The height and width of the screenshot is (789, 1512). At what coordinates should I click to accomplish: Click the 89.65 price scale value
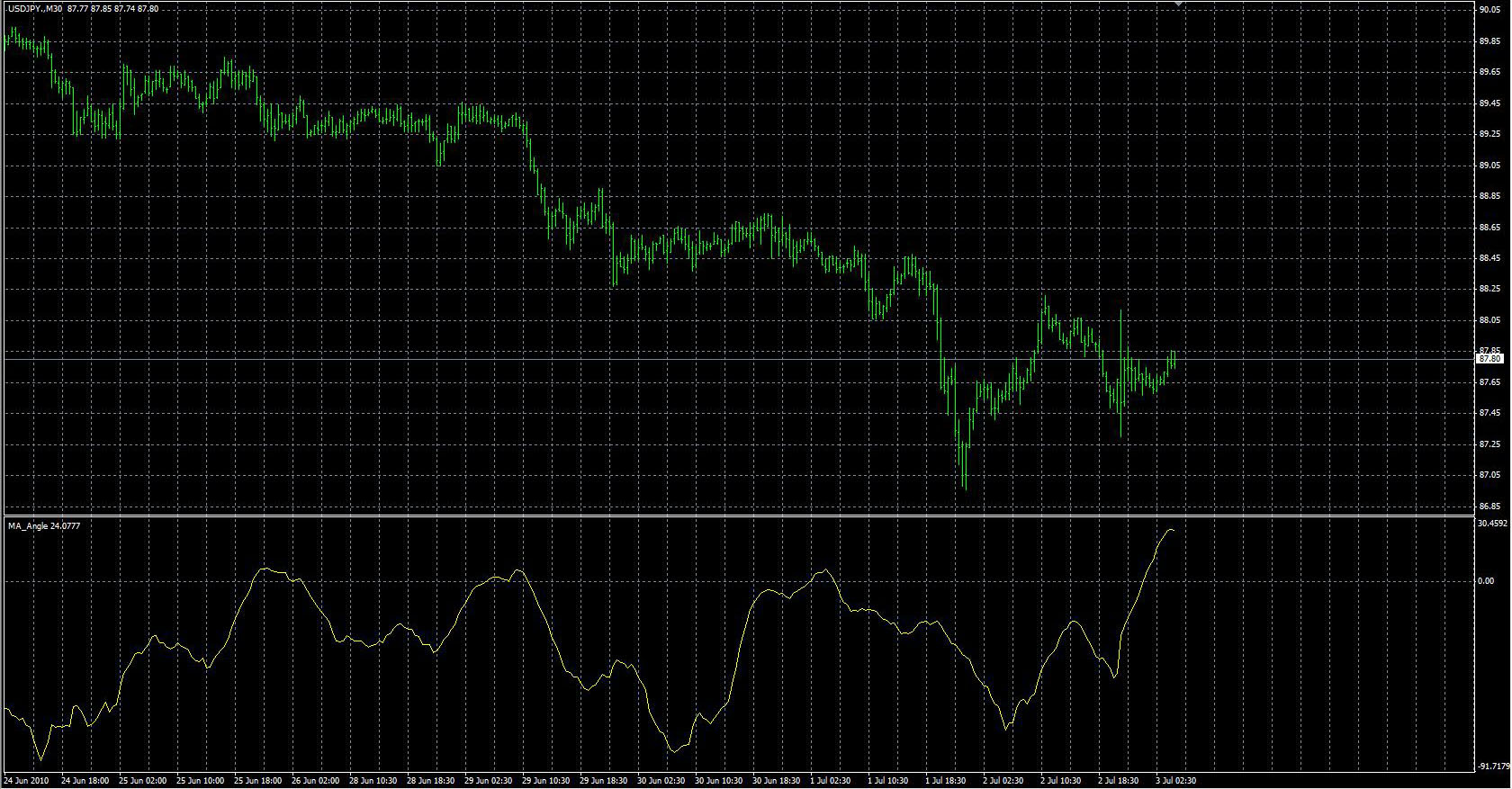click(1489, 72)
